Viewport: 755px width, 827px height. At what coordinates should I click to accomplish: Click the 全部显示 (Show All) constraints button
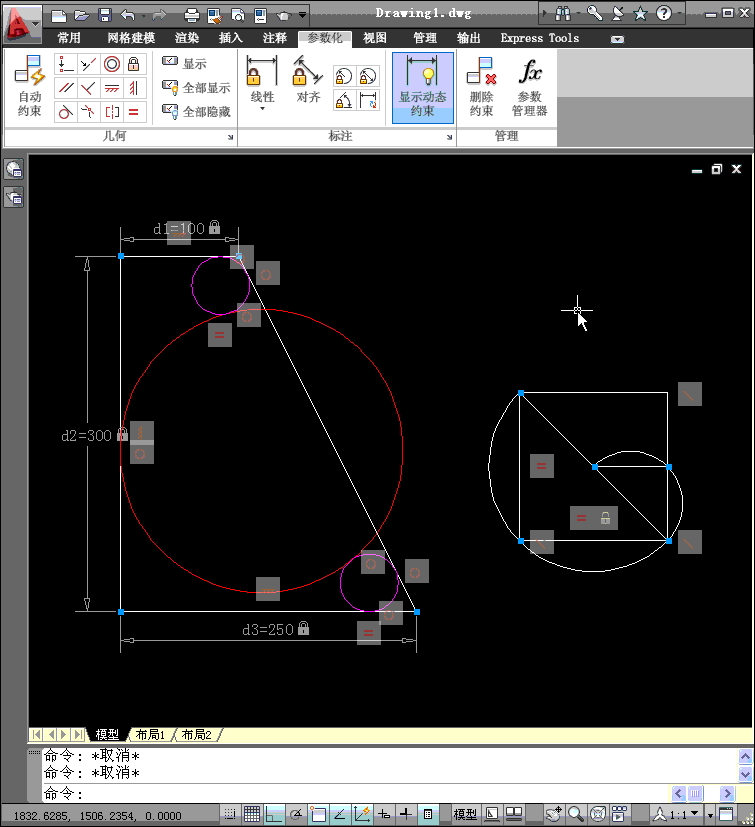coord(196,88)
